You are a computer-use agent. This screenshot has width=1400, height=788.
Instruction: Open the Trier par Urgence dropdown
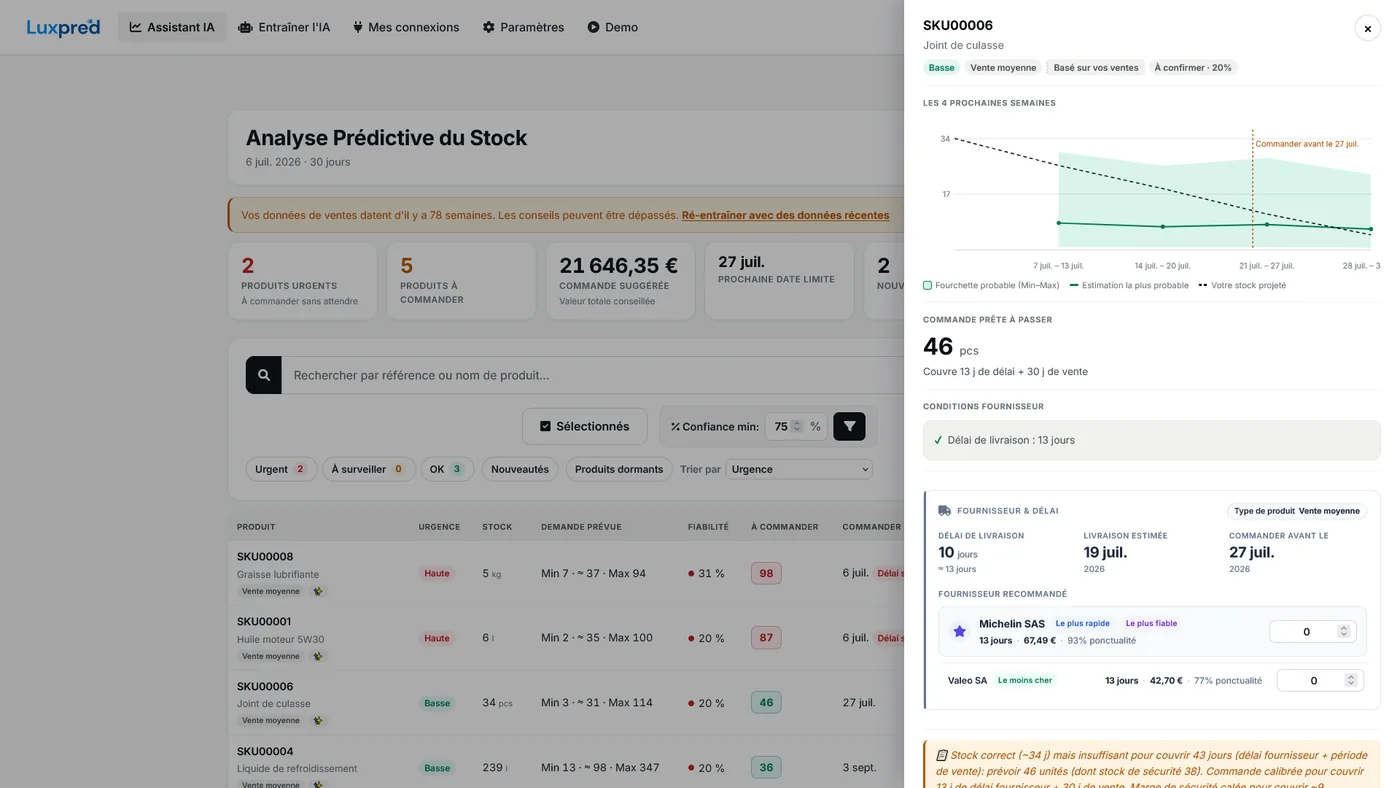799,469
